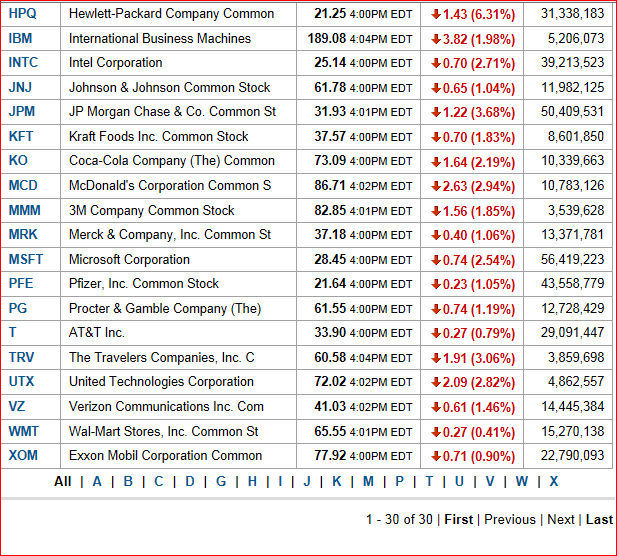Open the T ticker for AT&T

tap(13, 333)
